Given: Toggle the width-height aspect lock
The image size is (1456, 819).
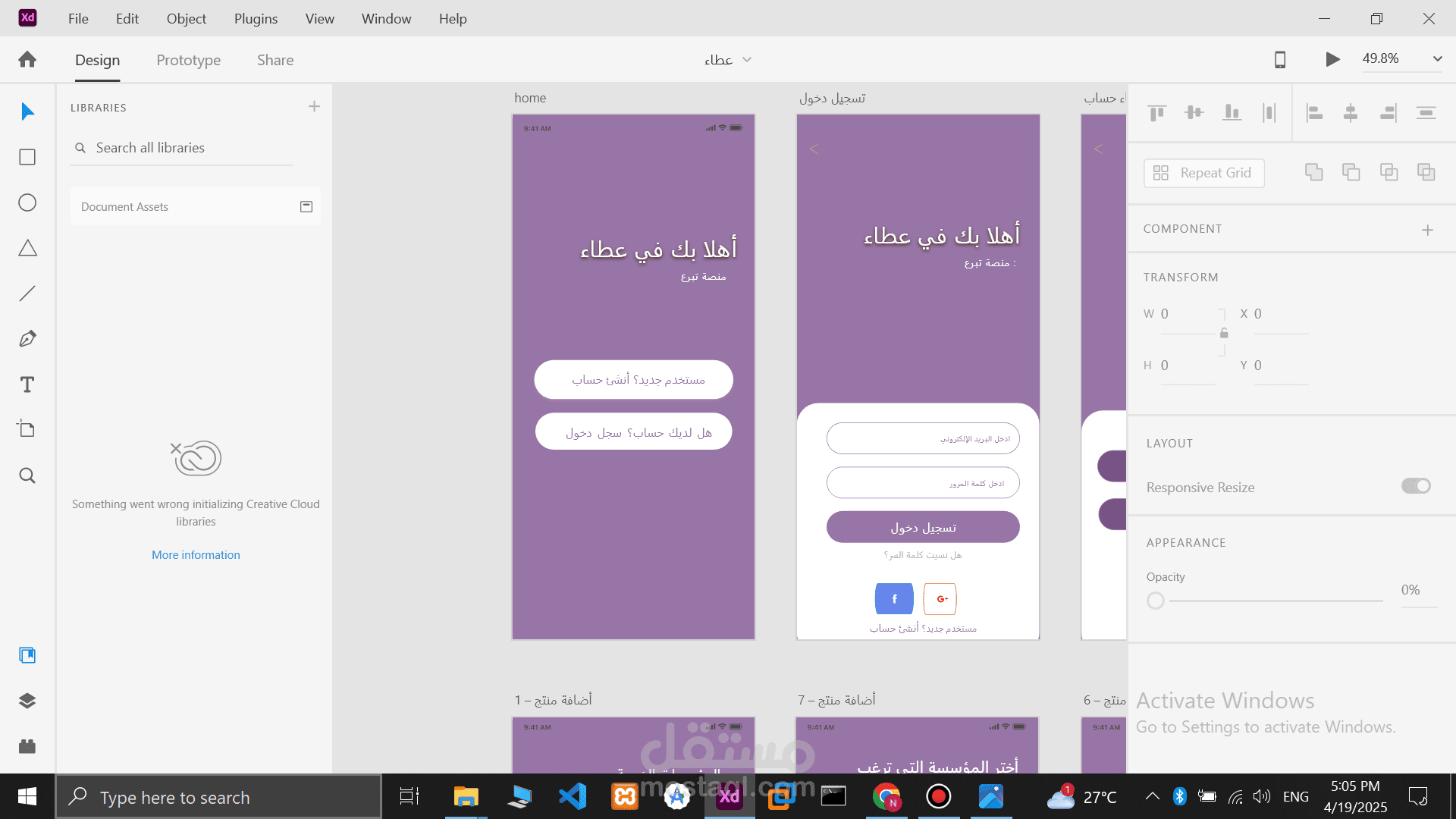Looking at the screenshot, I should click(x=1224, y=333).
